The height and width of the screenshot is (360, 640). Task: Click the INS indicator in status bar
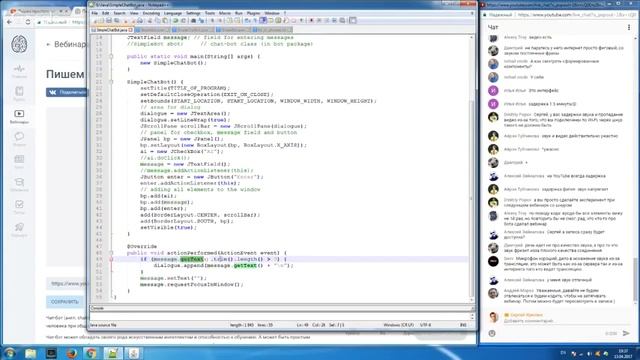pos(463,325)
